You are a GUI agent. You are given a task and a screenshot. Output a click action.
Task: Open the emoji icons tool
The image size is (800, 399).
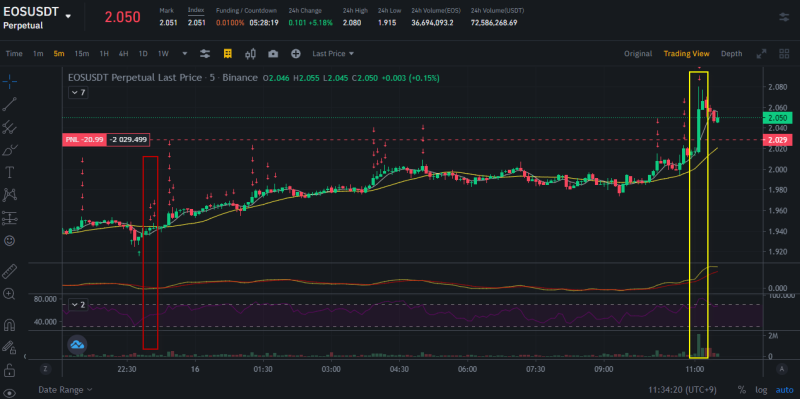9,240
